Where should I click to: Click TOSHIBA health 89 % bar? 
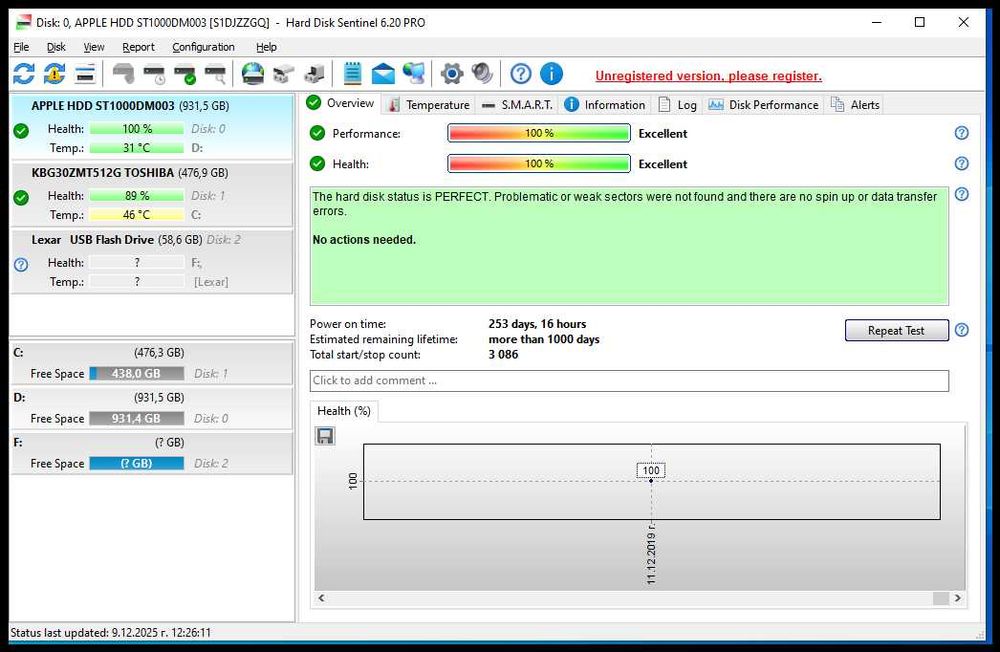pos(136,195)
